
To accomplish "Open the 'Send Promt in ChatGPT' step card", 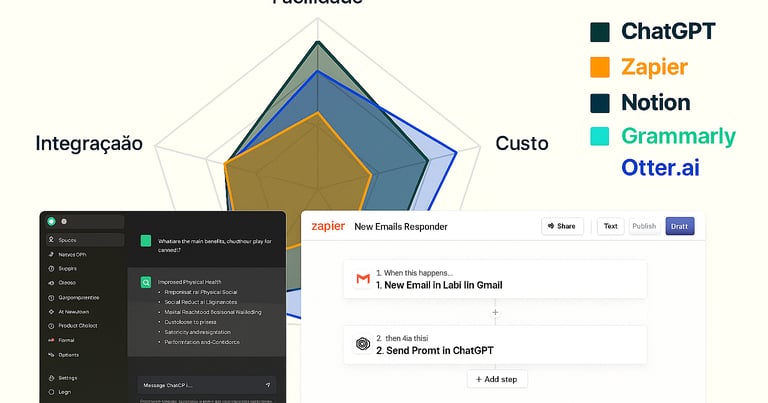I will tap(495, 345).
